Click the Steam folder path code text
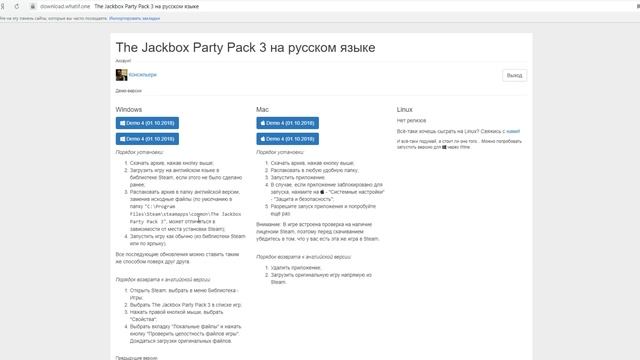Image resolution: width=640 pixels, height=360 pixels. pyautogui.click(x=186, y=214)
